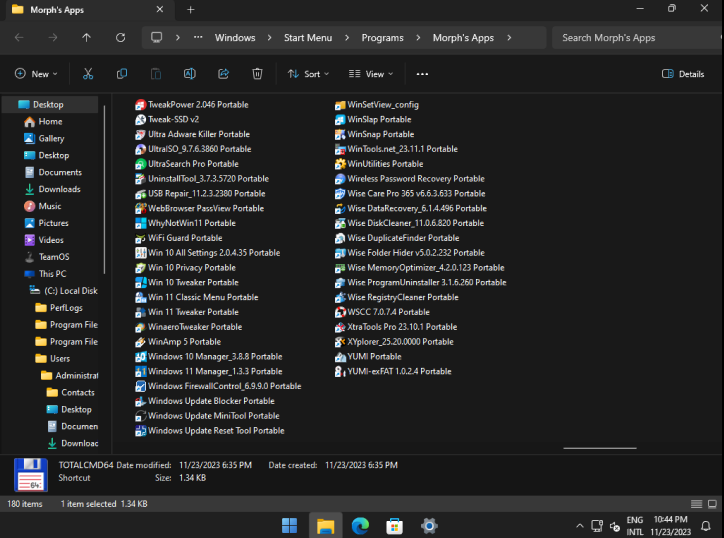
Task: Open Settings from taskbar
Action: tap(429, 526)
